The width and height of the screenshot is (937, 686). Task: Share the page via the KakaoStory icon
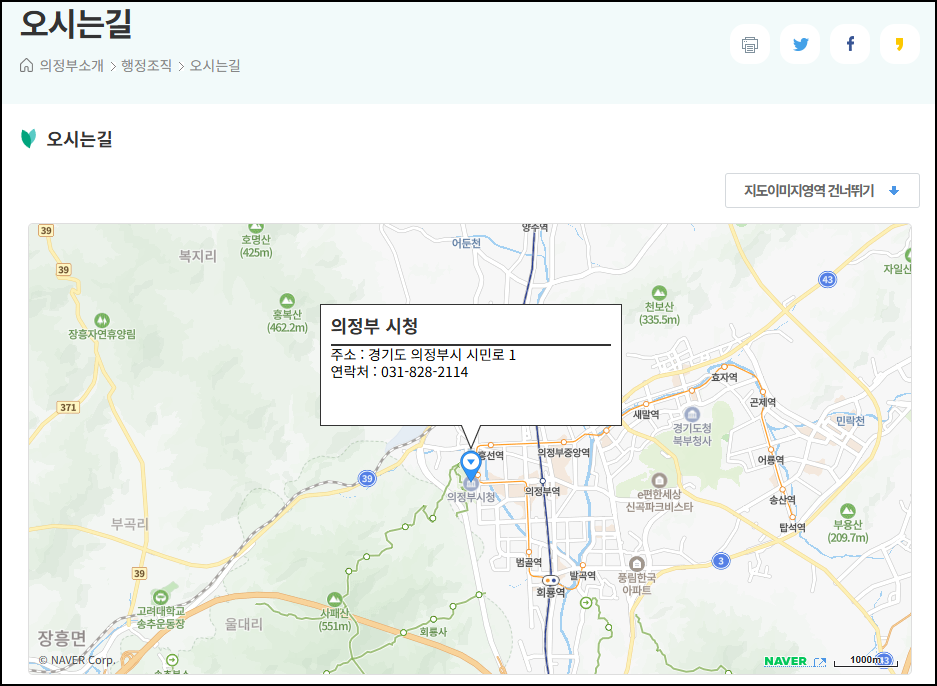pos(900,43)
